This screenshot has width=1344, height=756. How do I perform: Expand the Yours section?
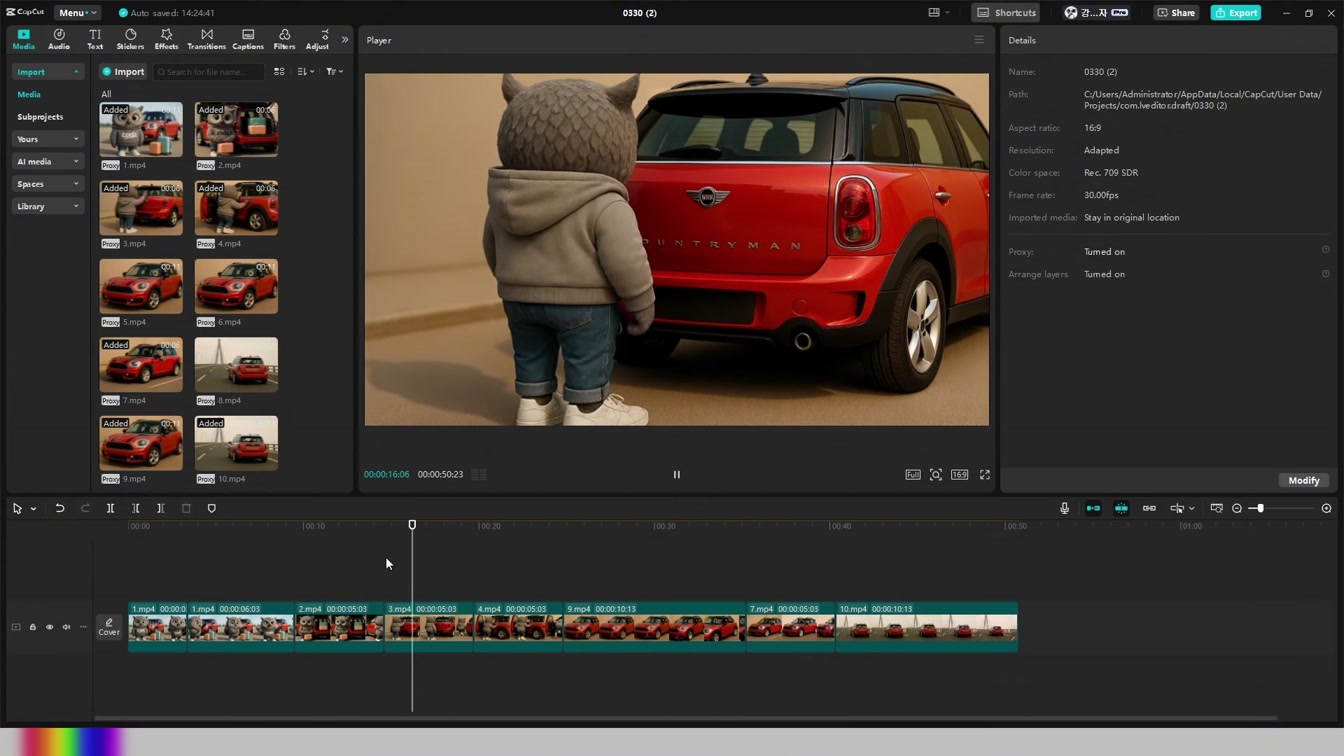pos(47,139)
